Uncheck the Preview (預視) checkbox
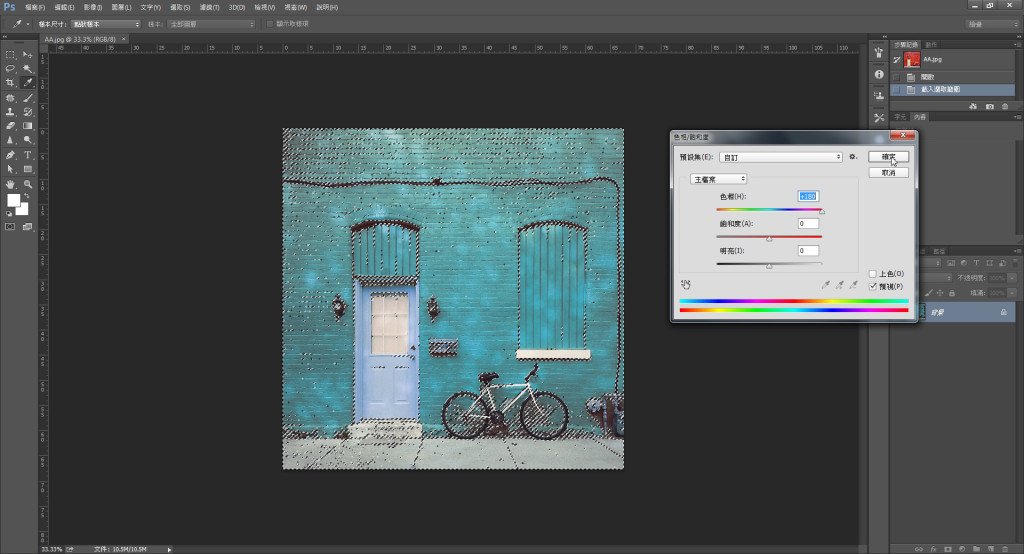 coord(873,286)
